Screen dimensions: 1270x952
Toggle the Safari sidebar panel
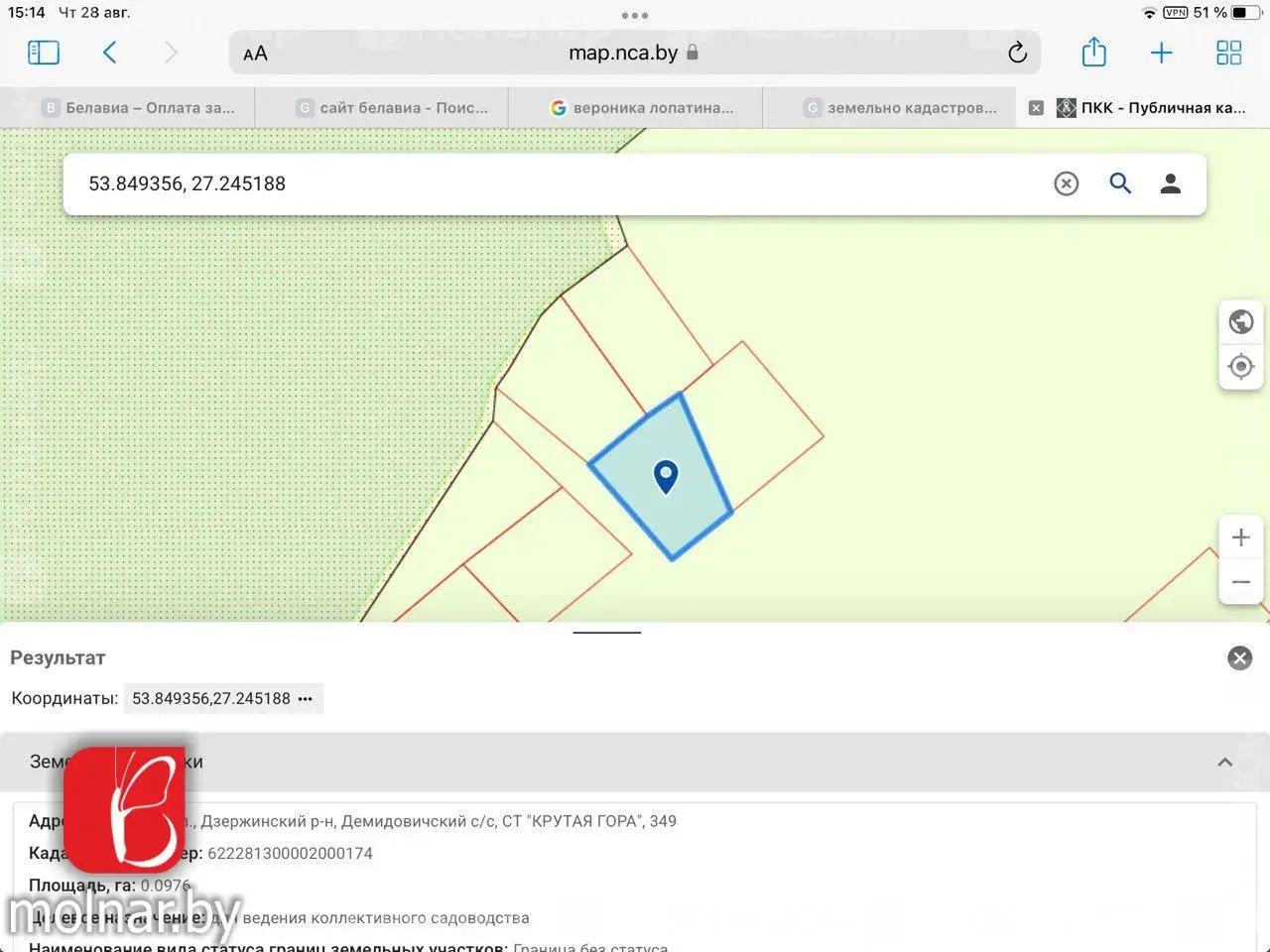pos(44,53)
